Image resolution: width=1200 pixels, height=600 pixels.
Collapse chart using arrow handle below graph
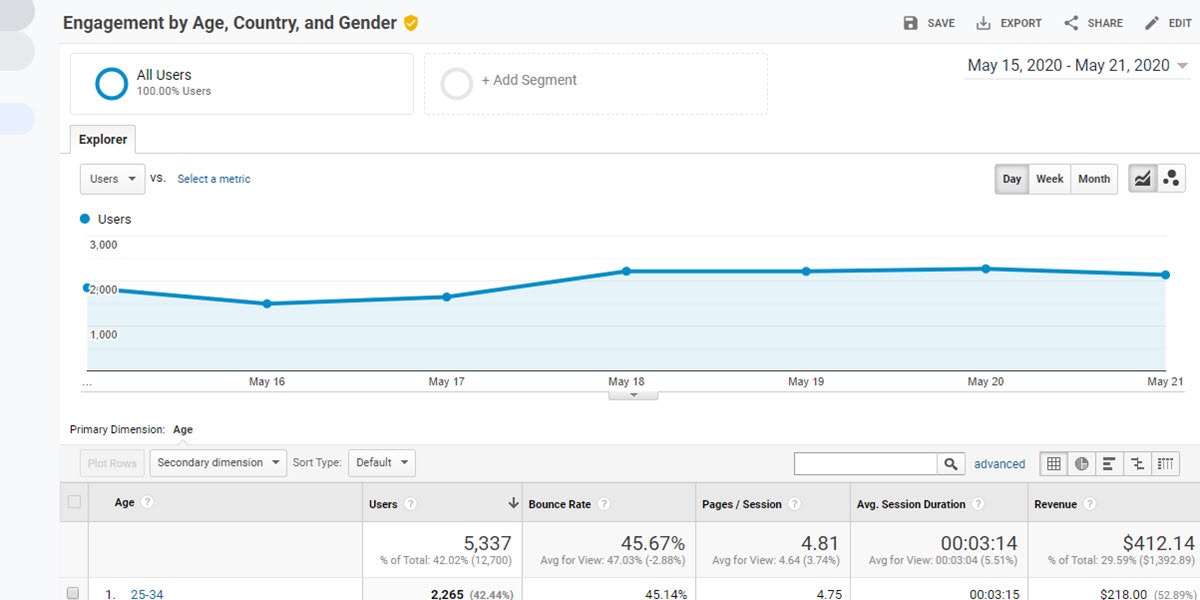[633, 395]
